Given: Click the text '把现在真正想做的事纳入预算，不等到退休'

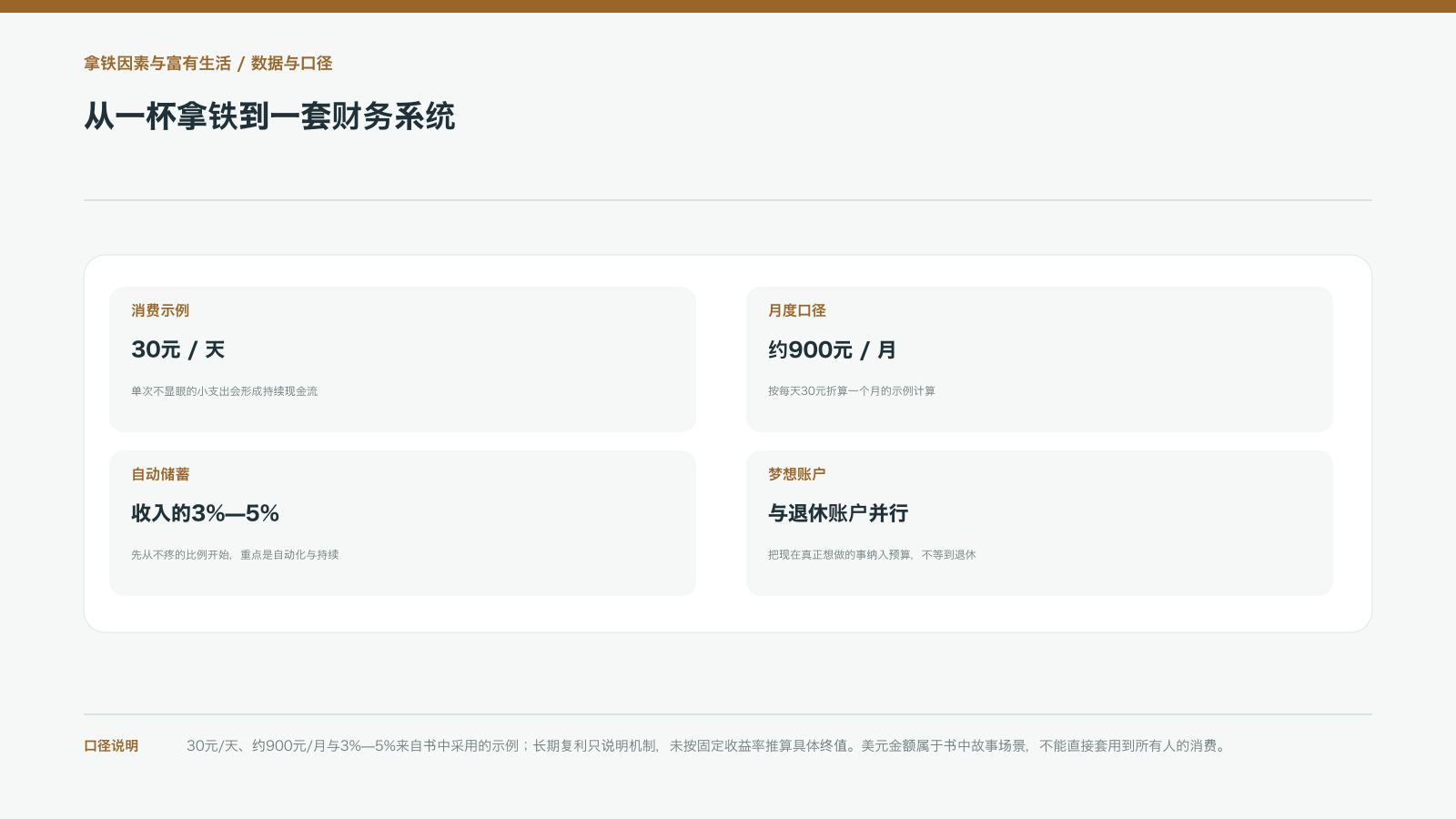Looking at the screenshot, I should [x=872, y=555].
